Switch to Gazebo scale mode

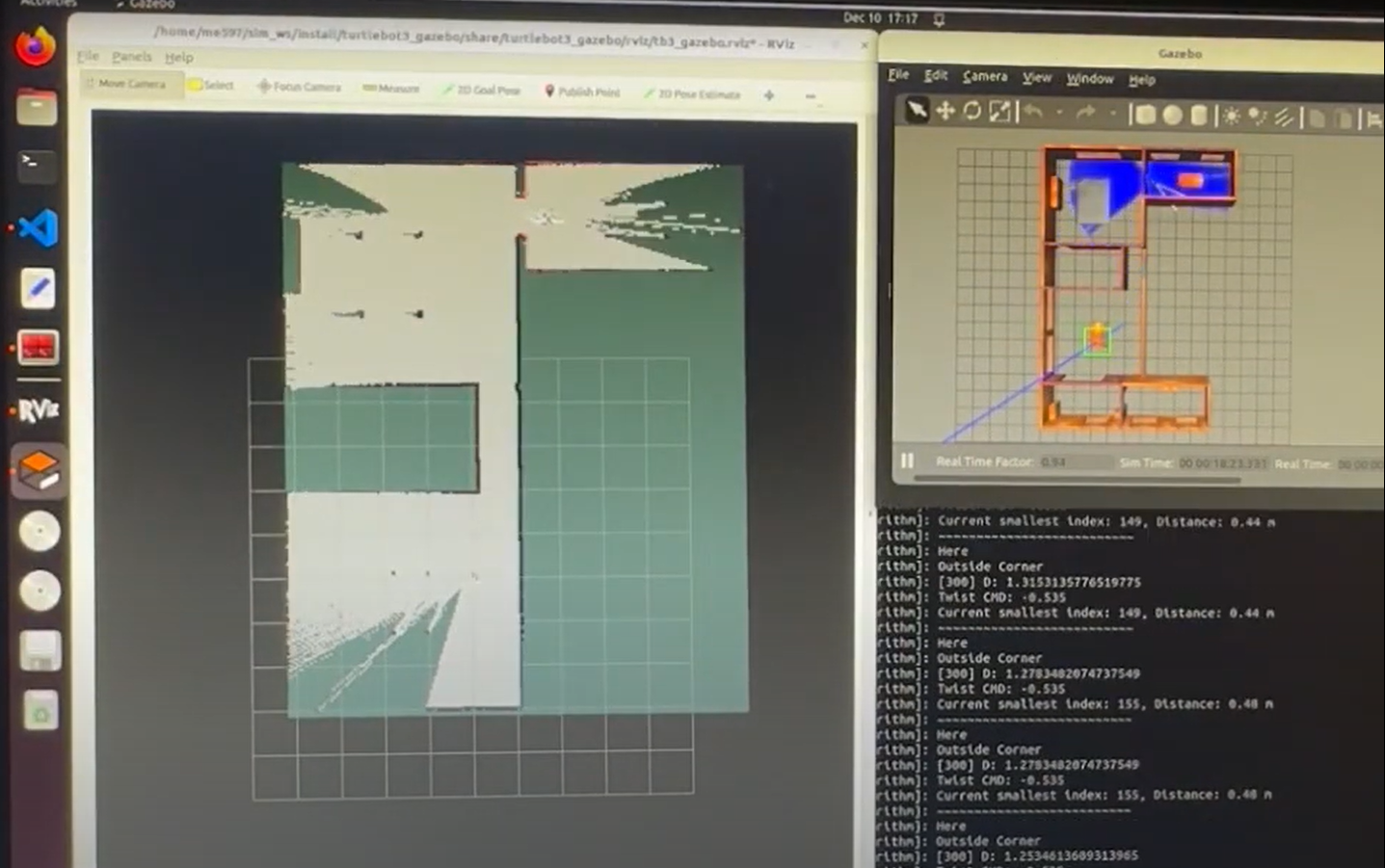click(x=999, y=112)
